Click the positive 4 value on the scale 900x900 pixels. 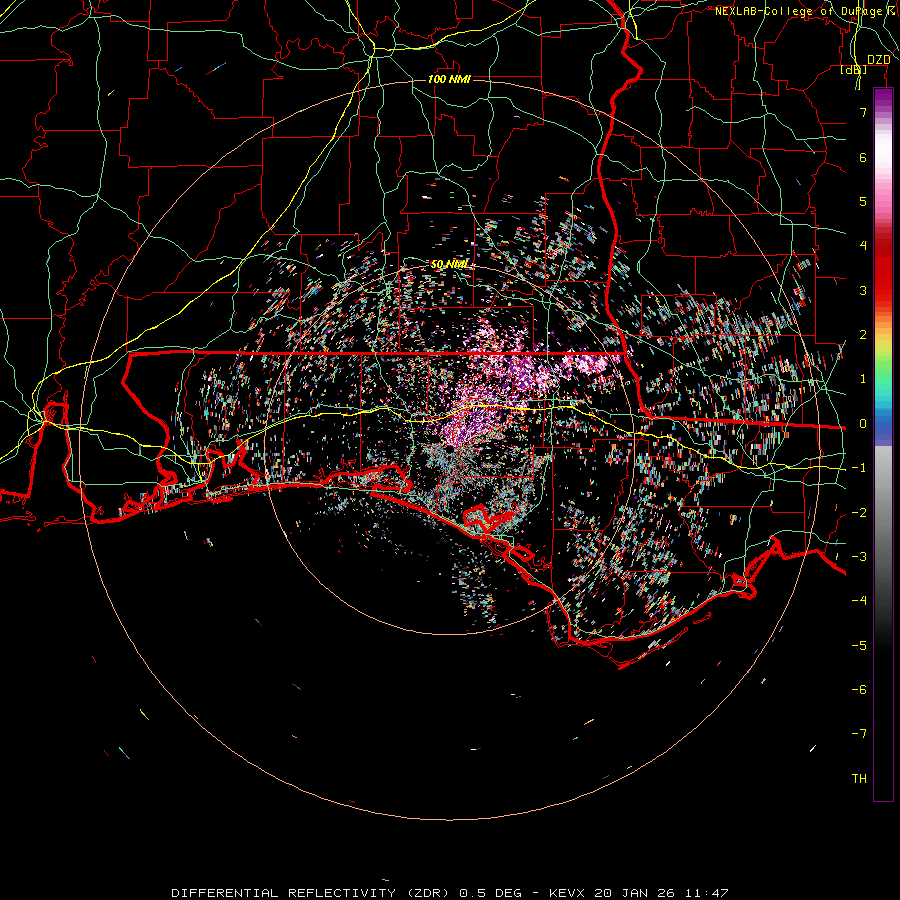tap(863, 246)
